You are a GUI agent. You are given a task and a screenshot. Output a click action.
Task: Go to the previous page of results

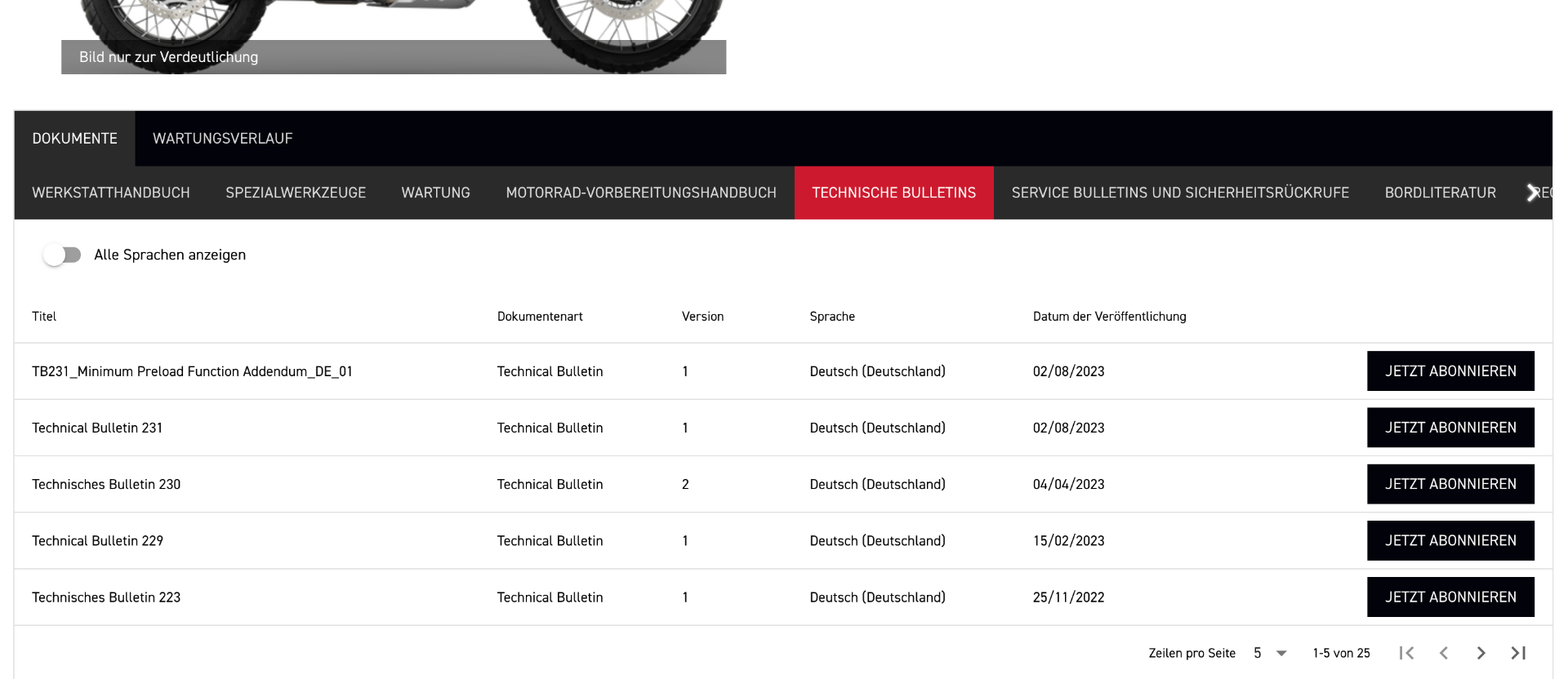(1444, 653)
